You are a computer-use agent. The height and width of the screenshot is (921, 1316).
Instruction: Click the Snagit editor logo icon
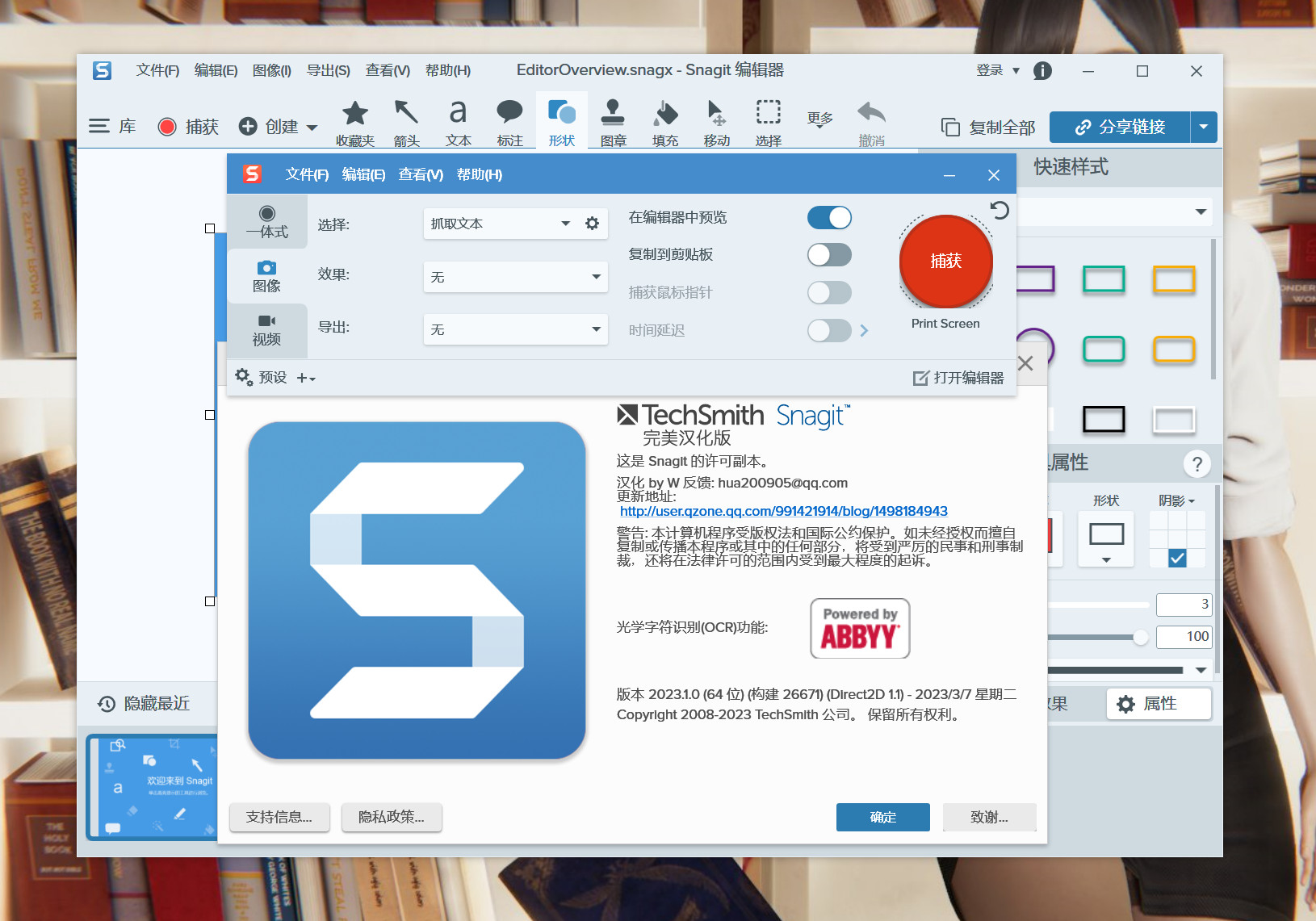point(102,70)
